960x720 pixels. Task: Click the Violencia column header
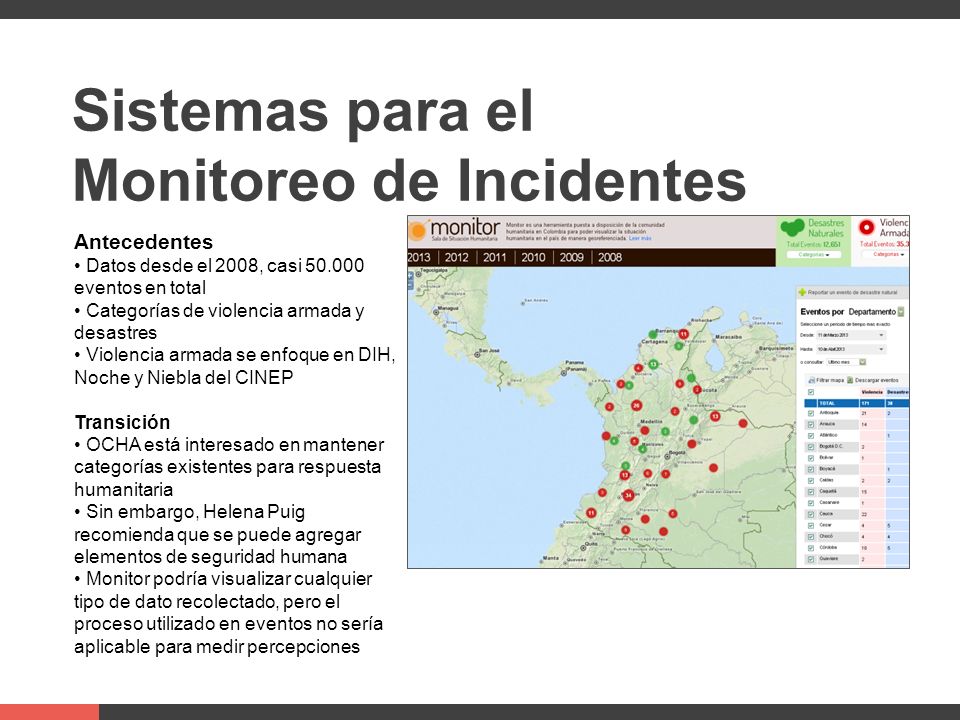click(x=872, y=392)
